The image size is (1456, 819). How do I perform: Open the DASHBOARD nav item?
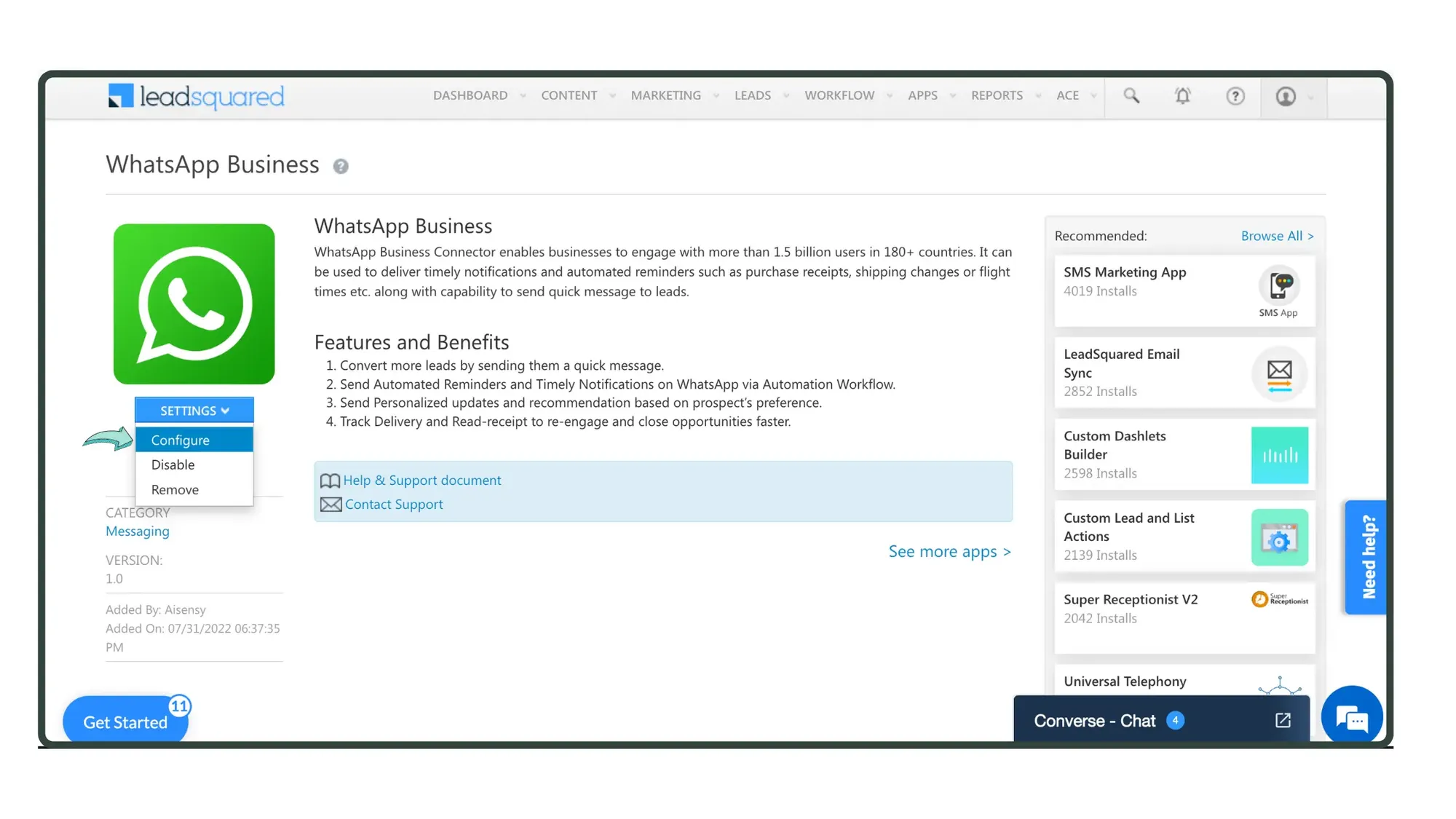[470, 95]
